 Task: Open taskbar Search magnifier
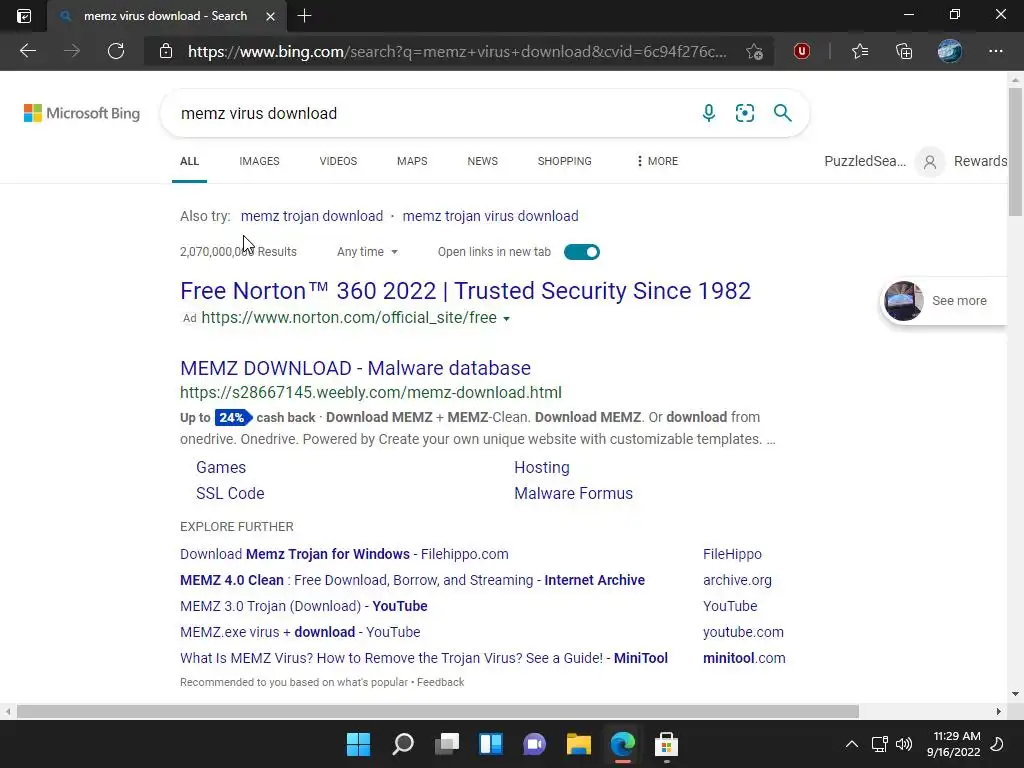(403, 744)
